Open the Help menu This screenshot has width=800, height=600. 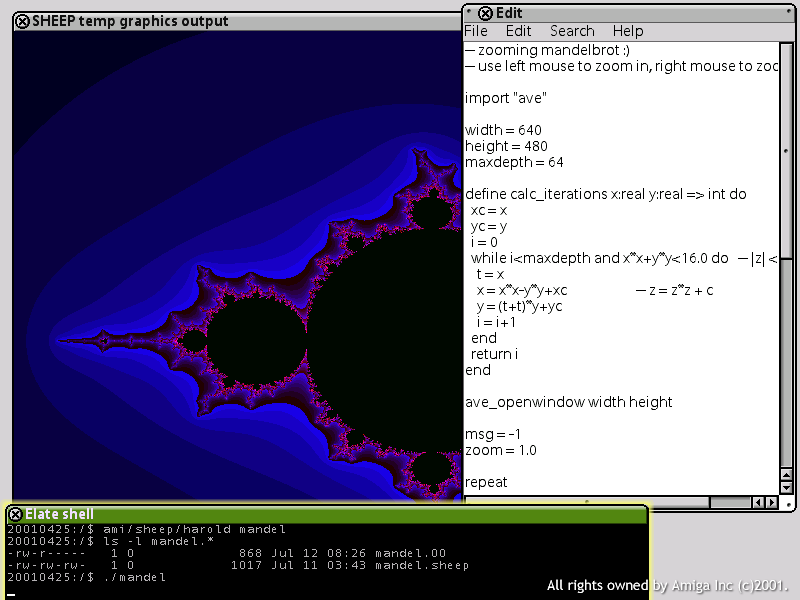[628, 31]
